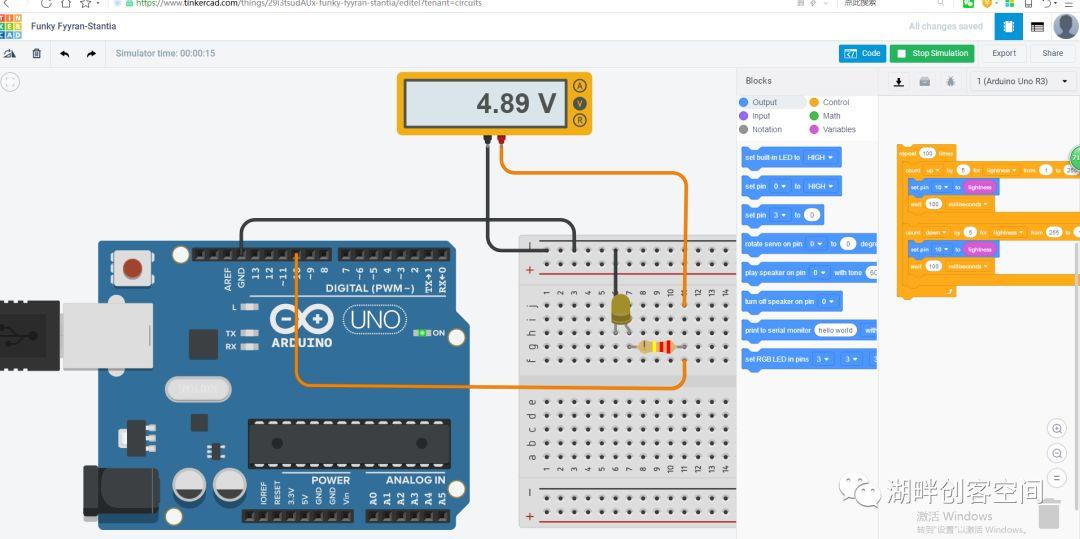This screenshot has height=539, width=1080.
Task: Click the 'hello world' text field
Action: (835, 330)
